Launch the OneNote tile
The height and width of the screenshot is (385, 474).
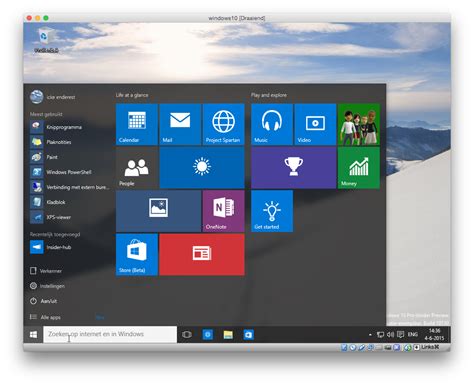coord(223,211)
